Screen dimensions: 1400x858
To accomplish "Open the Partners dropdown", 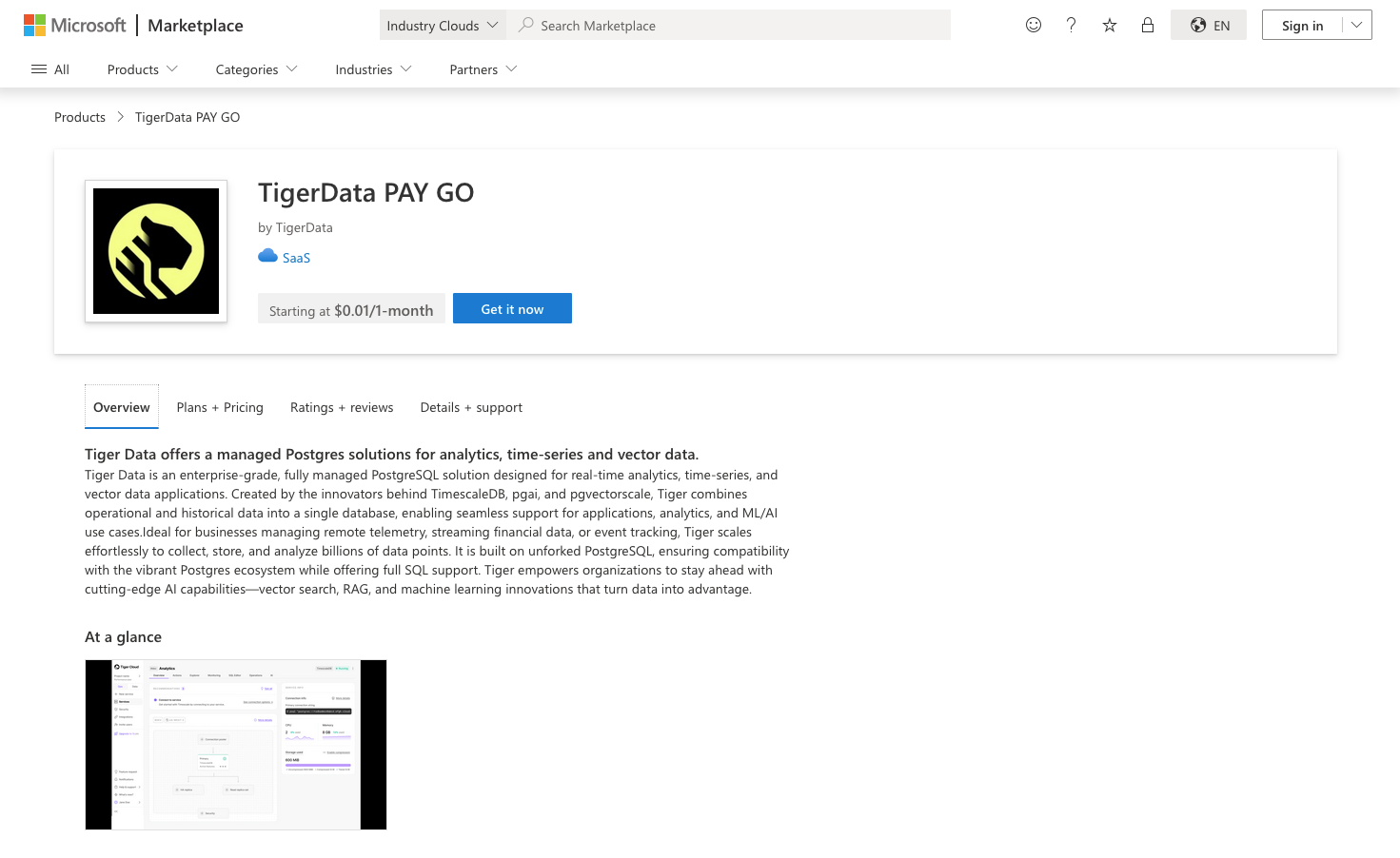I will pos(482,68).
